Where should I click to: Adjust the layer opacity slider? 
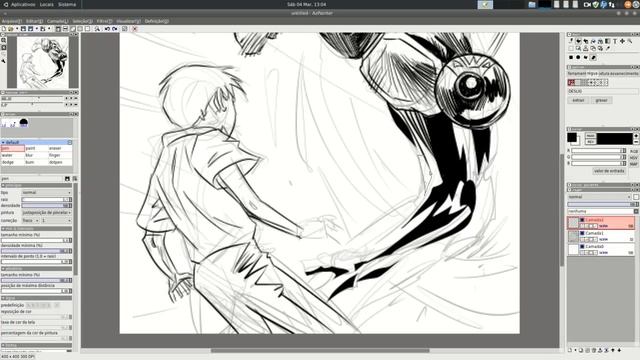click(602, 204)
